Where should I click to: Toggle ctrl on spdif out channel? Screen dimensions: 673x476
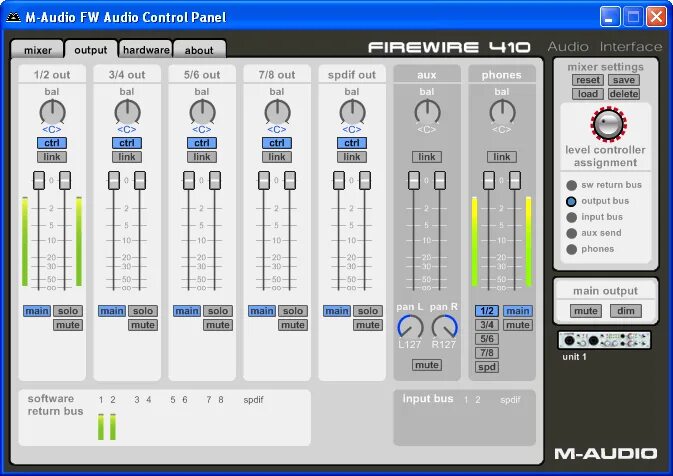[352, 143]
